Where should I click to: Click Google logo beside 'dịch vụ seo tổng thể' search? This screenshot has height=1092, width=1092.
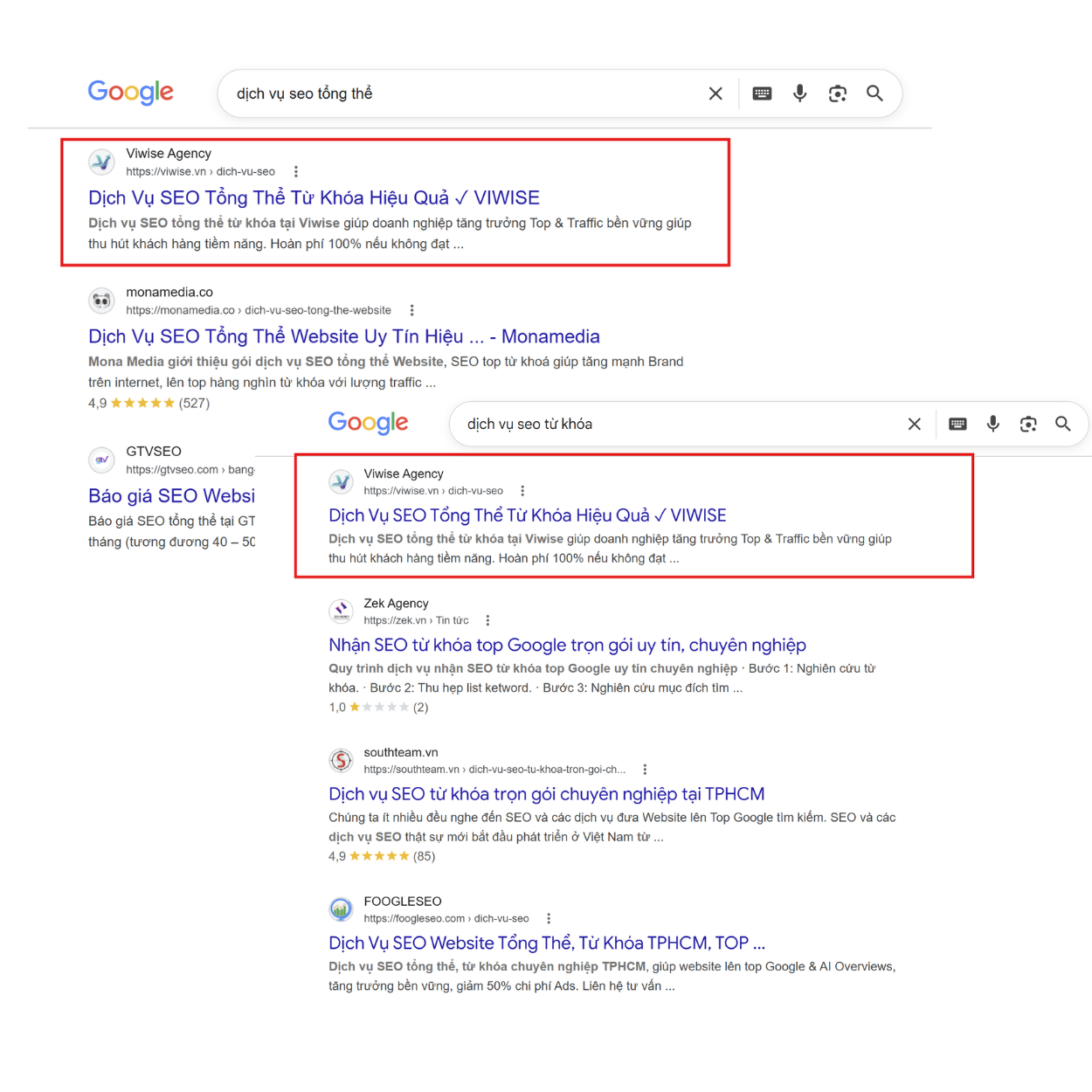130,92
